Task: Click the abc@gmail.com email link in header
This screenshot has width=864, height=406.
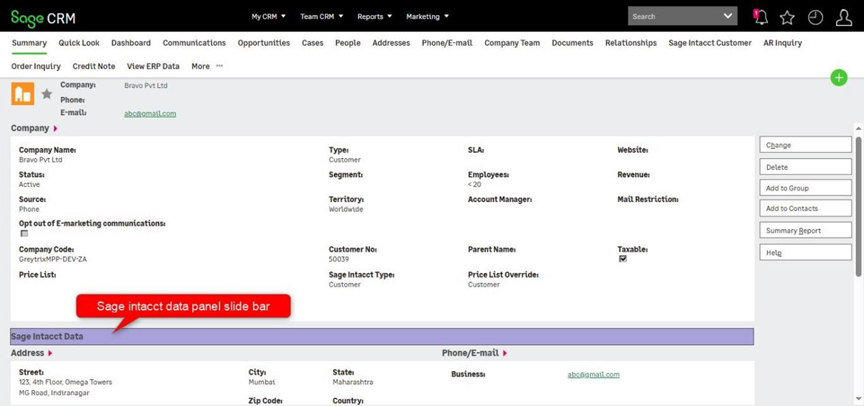Action: coord(150,113)
